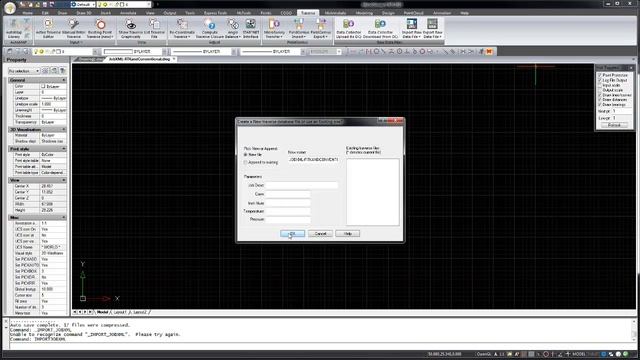Click Help in traverse dialog

tap(347, 233)
